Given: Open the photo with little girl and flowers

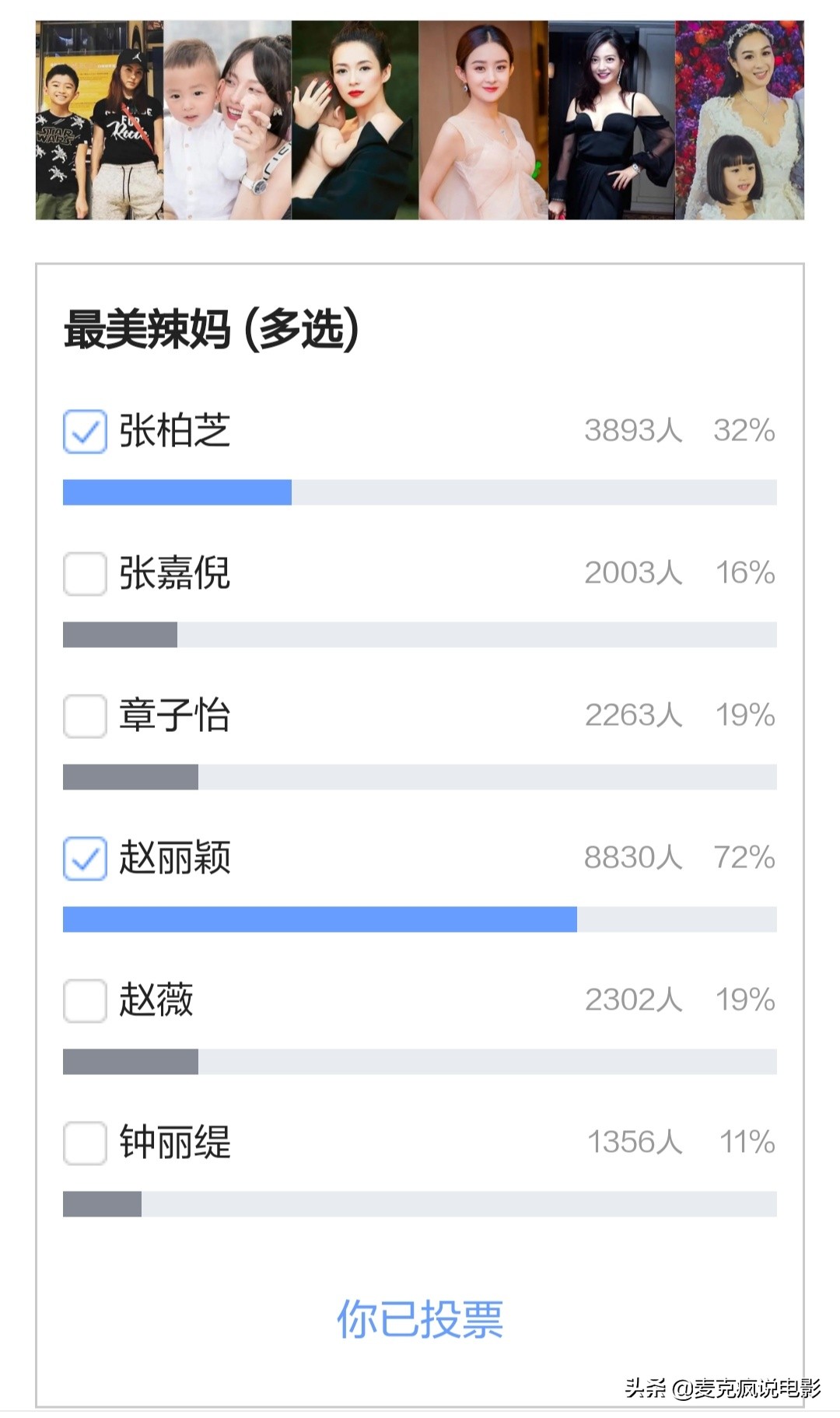Looking at the screenshot, I should click(740, 121).
